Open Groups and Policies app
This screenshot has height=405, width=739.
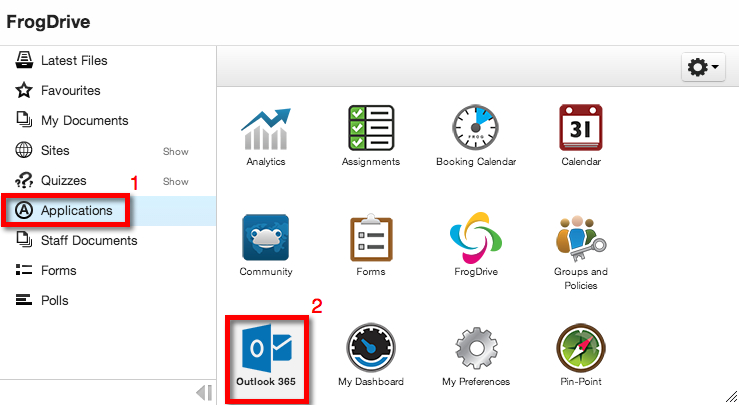(x=581, y=253)
